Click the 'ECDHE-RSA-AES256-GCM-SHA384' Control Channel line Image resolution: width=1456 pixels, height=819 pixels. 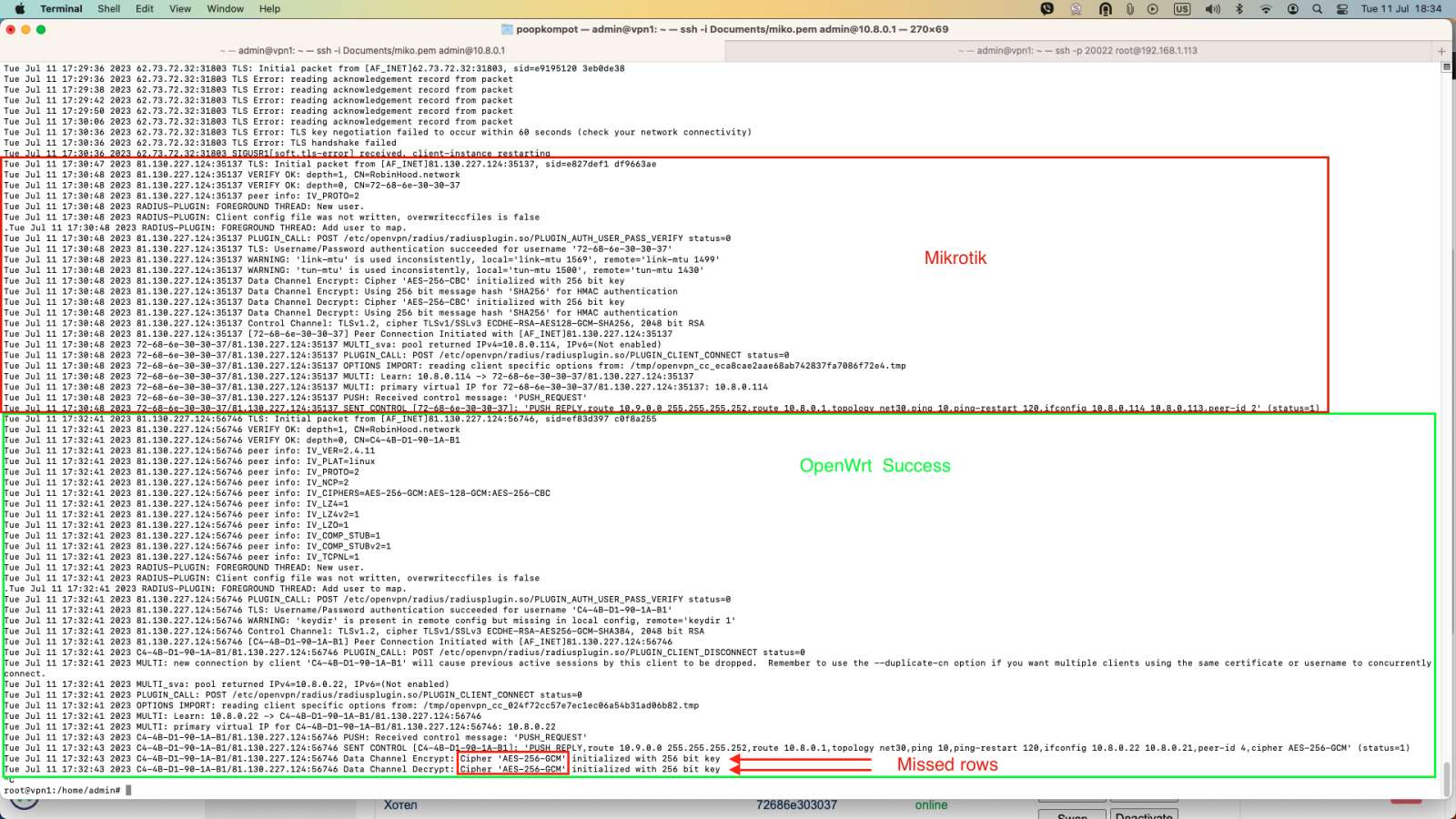(353, 632)
